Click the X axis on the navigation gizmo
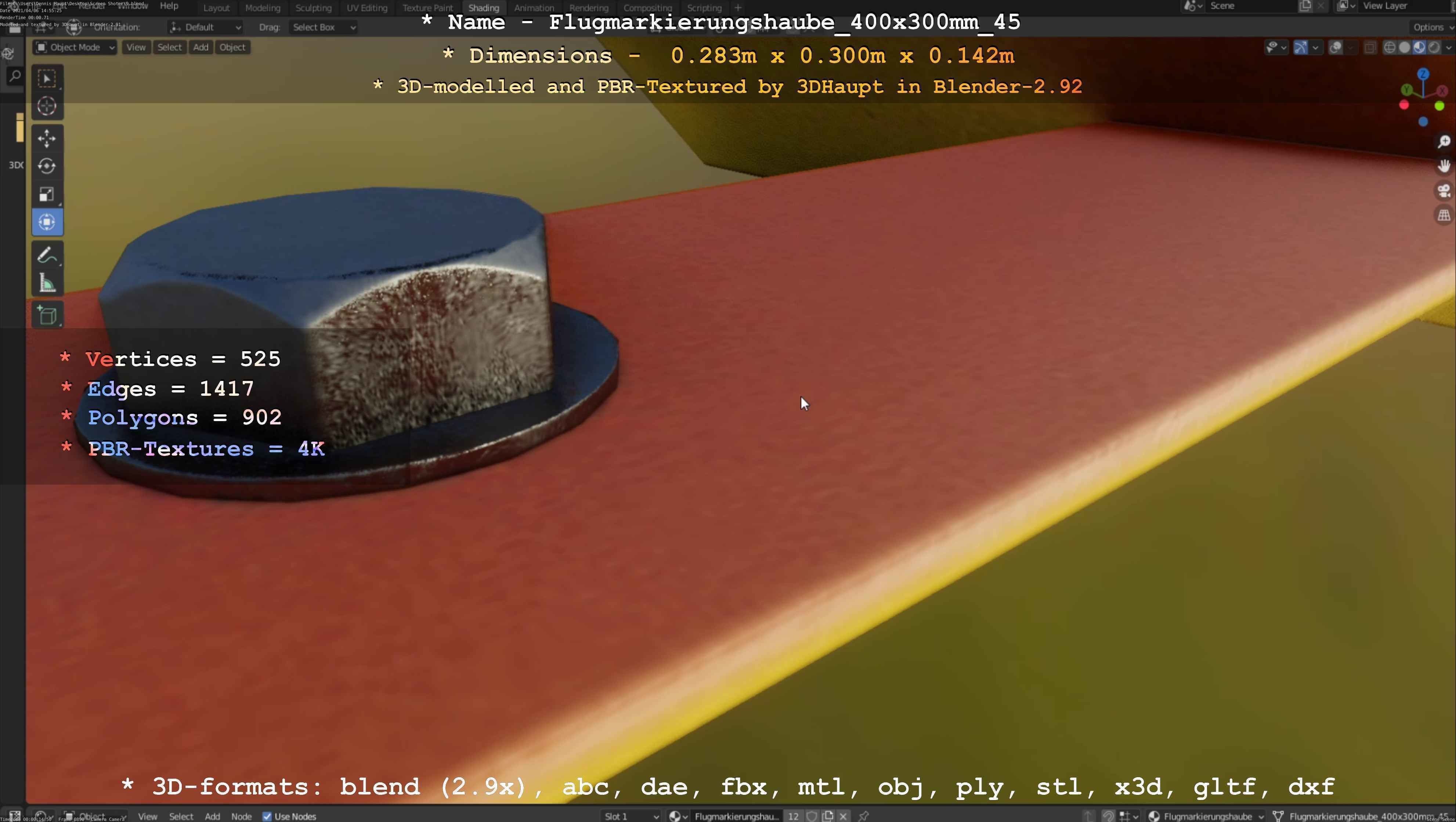This screenshot has width=1456, height=822. 1442,90
